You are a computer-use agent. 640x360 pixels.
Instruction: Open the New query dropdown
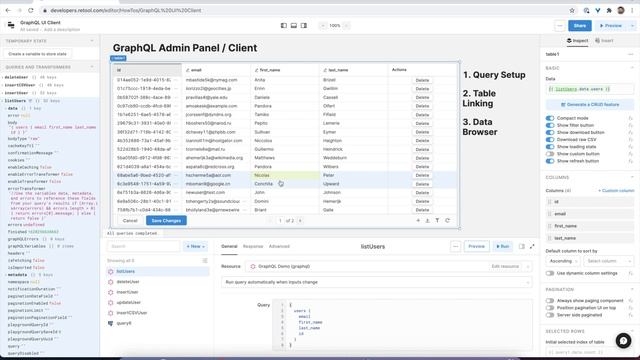pos(196,246)
